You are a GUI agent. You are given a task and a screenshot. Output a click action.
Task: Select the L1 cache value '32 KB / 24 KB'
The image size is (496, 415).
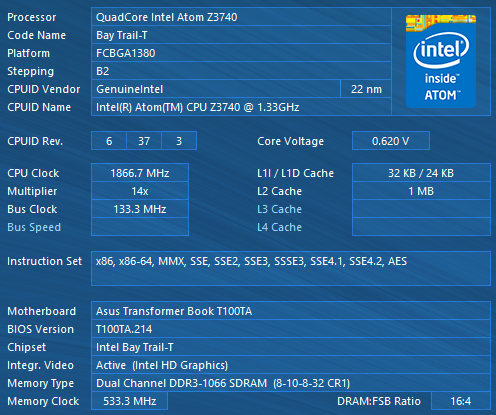click(x=421, y=173)
